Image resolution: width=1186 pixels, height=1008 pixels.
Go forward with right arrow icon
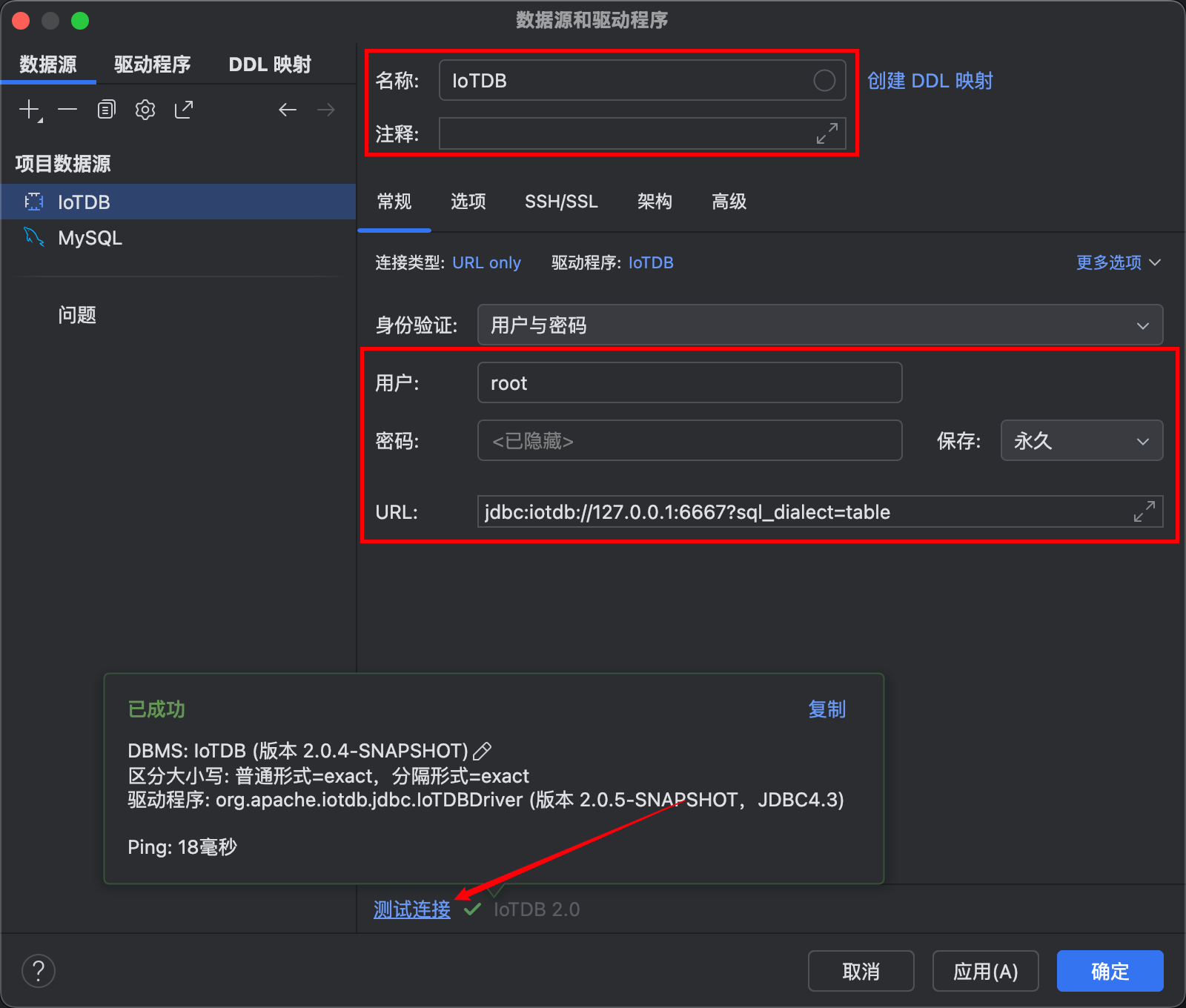326,110
